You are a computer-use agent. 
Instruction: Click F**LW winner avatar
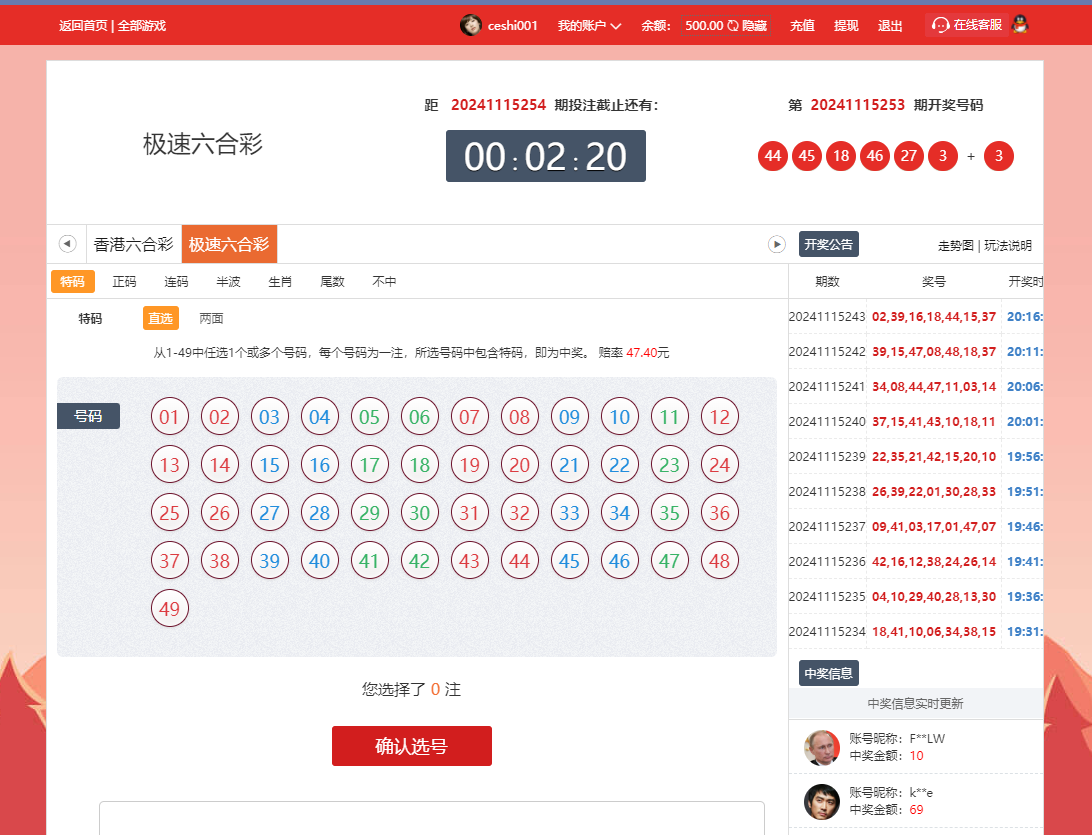[x=822, y=747]
